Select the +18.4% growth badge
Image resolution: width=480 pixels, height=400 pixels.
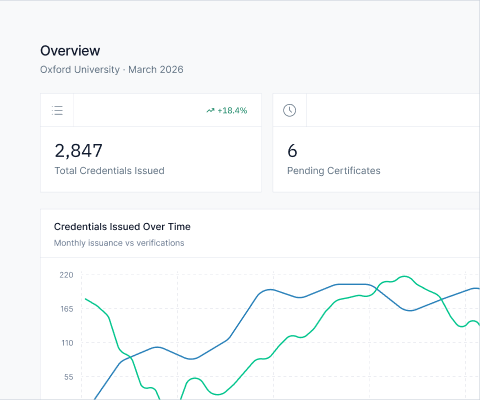click(227, 110)
